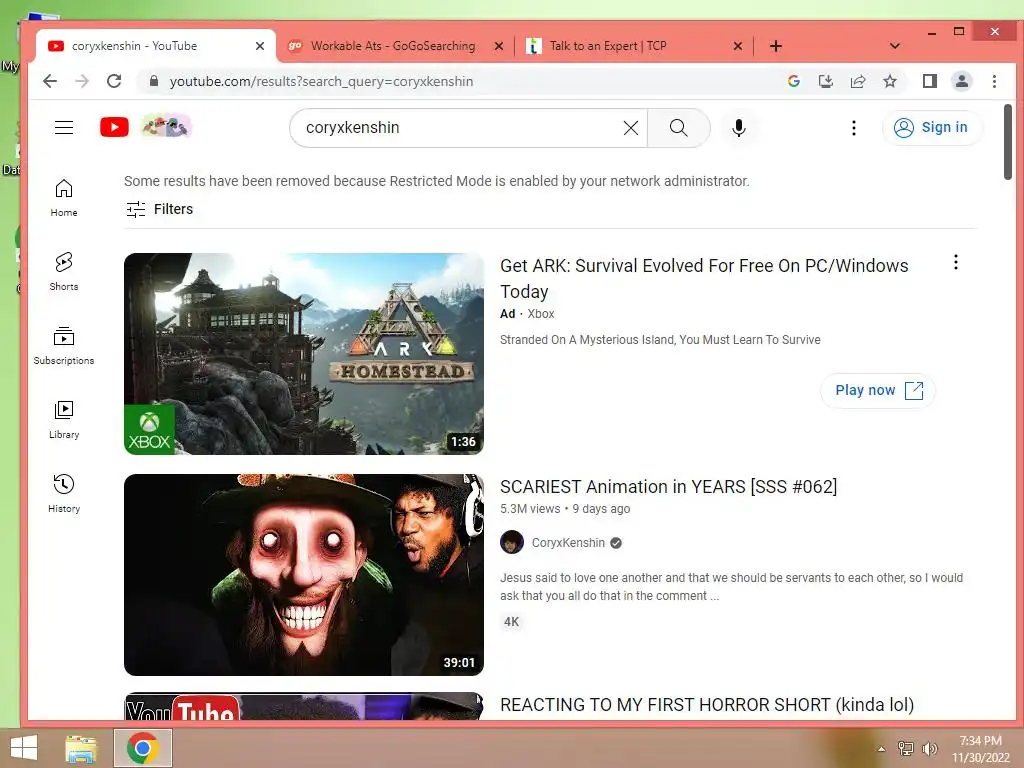Open SCARIEST Animation in YEARS video title
Viewport: 1024px width, 768px height.
(x=668, y=487)
